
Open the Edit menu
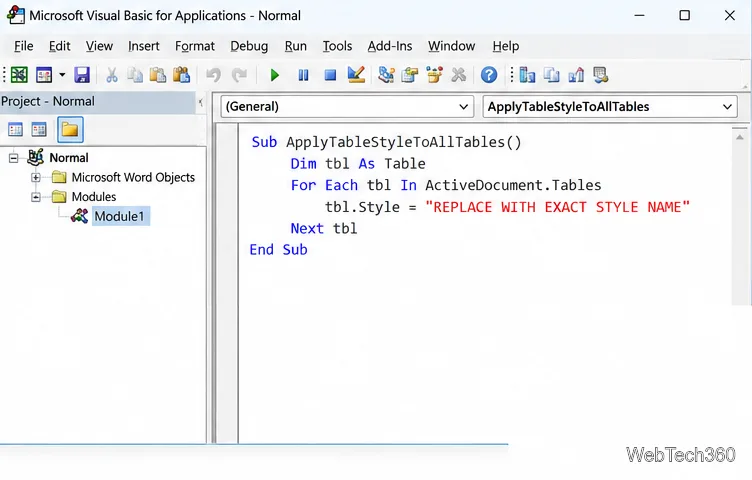pyautogui.click(x=59, y=46)
